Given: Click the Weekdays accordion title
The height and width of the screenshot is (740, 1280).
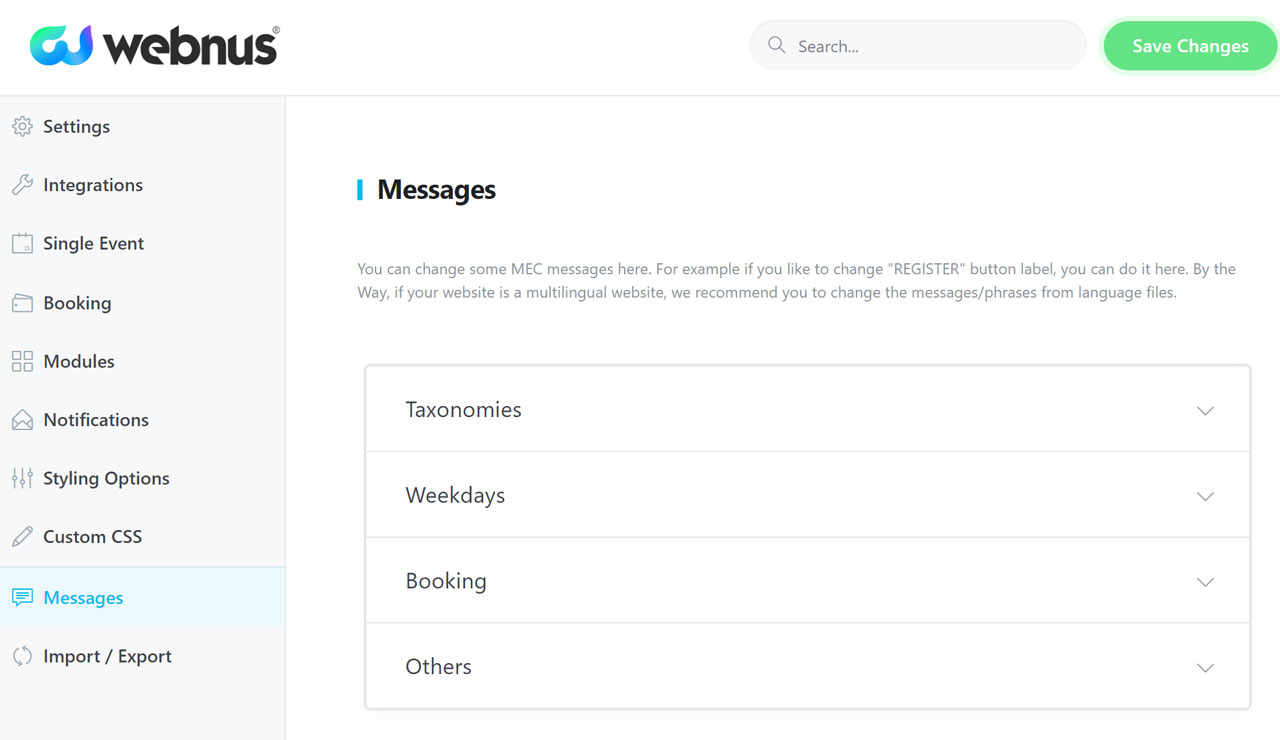Looking at the screenshot, I should [455, 496].
